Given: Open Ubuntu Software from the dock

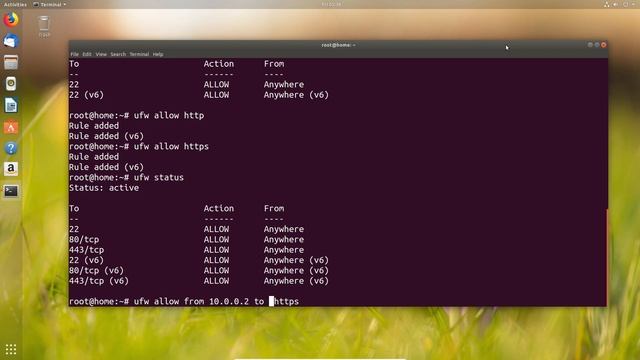Looking at the screenshot, I should [x=11, y=127].
